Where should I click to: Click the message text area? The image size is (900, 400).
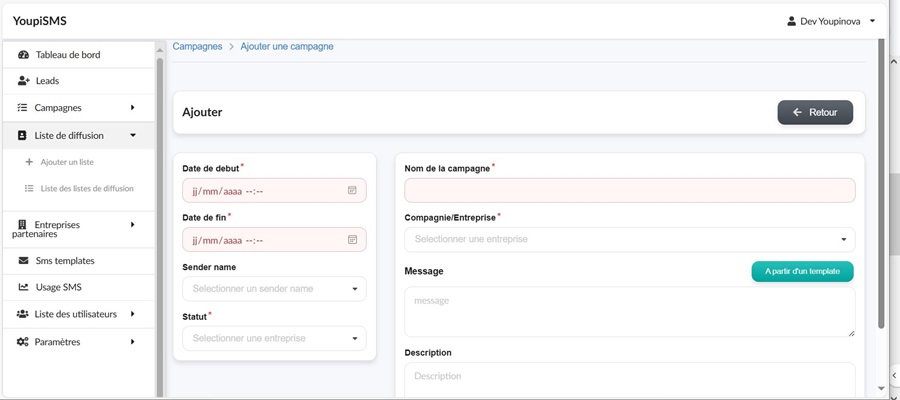pos(630,312)
